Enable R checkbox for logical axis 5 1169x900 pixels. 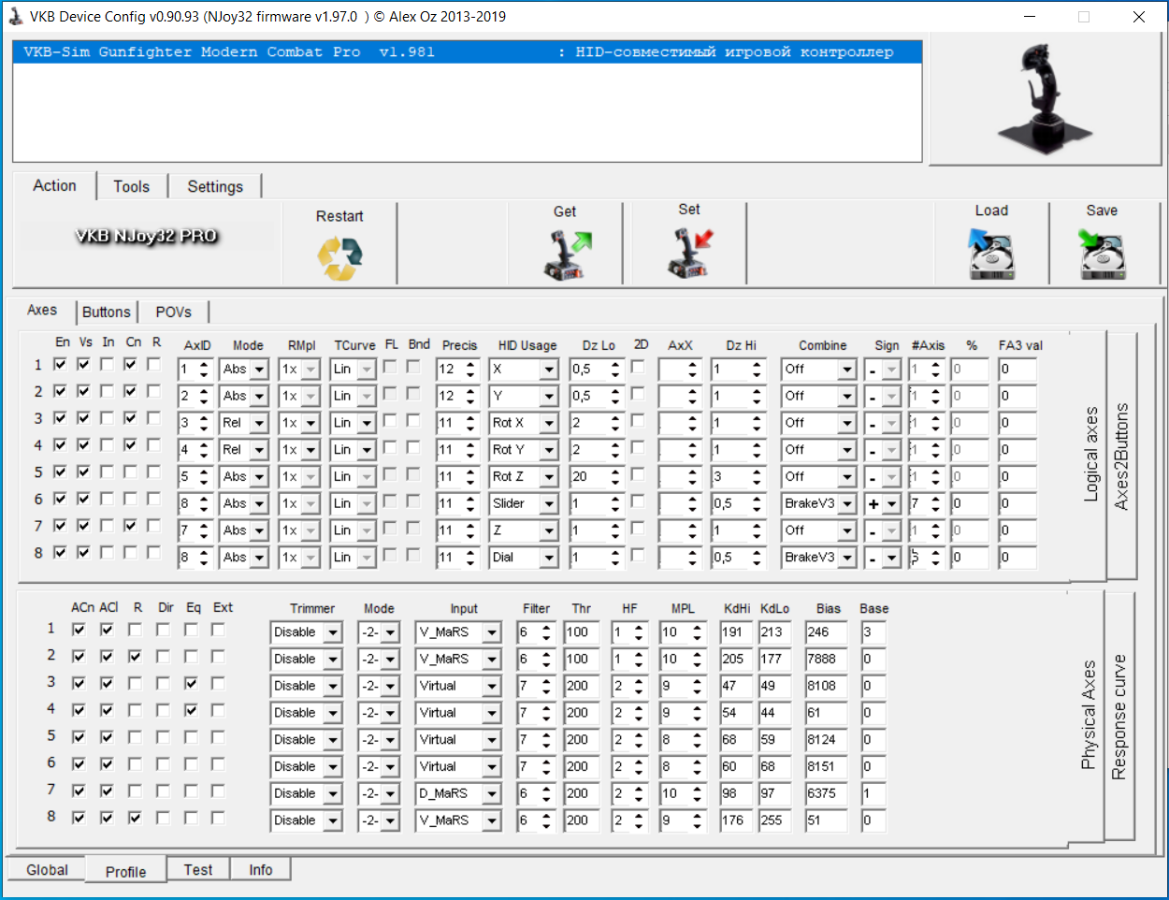click(x=154, y=472)
